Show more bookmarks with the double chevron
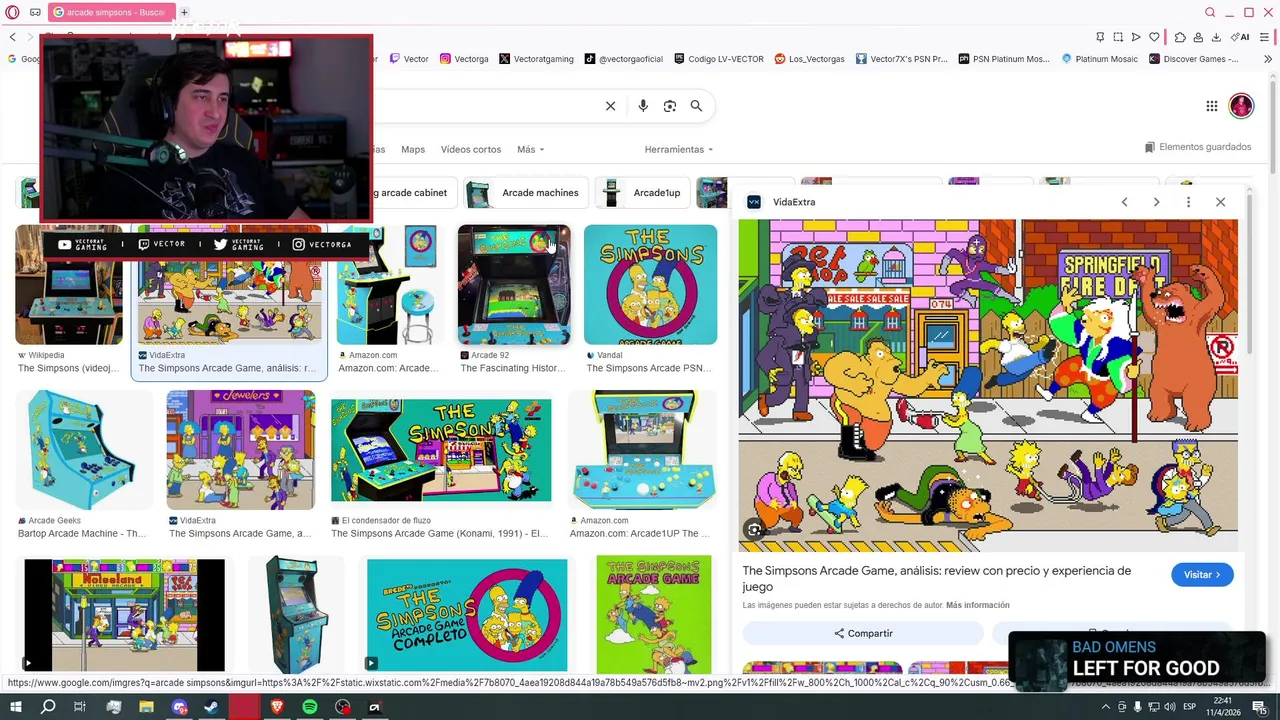Image resolution: width=1280 pixels, height=720 pixels. point(1268,59)
